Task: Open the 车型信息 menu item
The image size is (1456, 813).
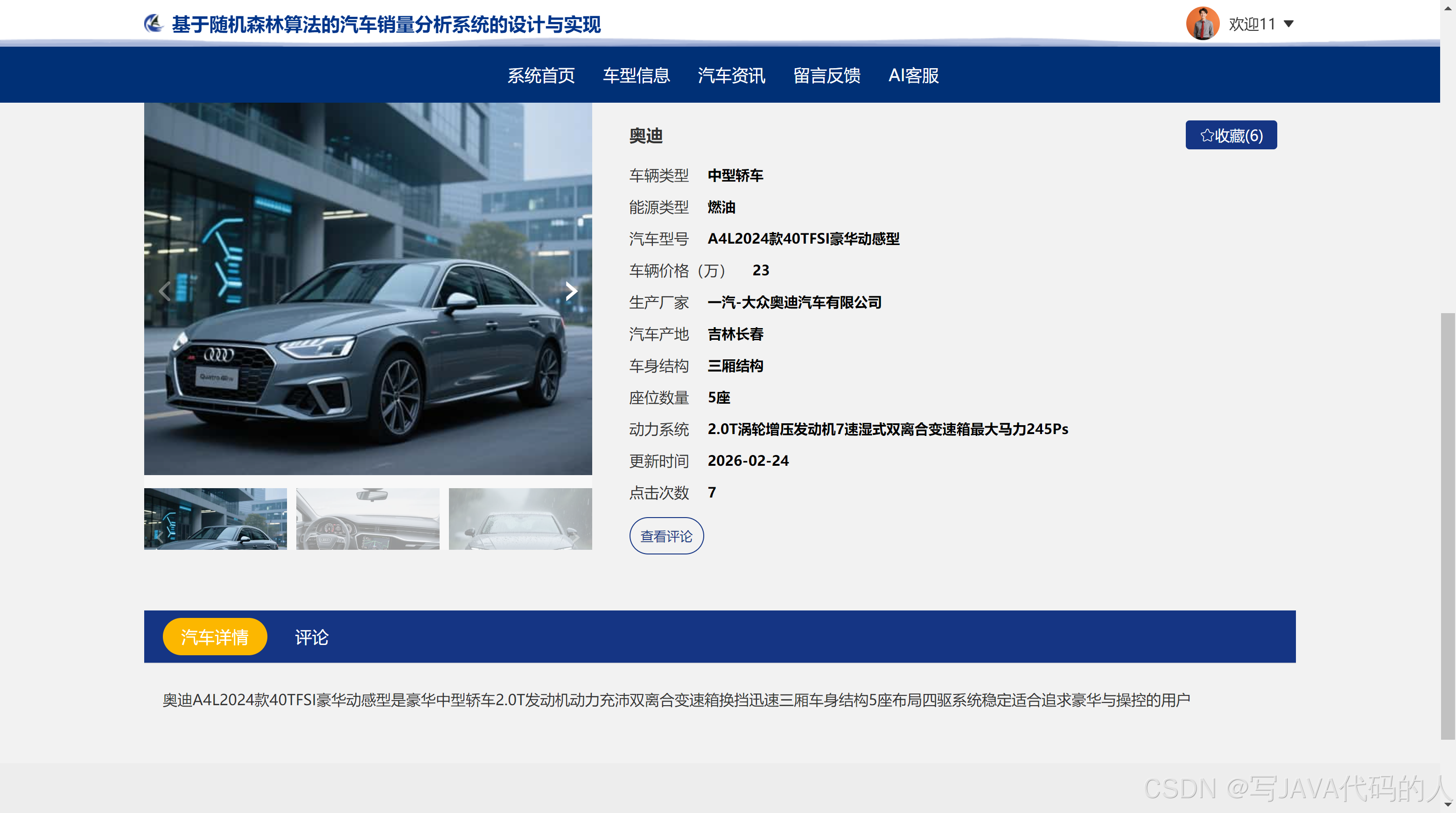Action: click(637, 75)
